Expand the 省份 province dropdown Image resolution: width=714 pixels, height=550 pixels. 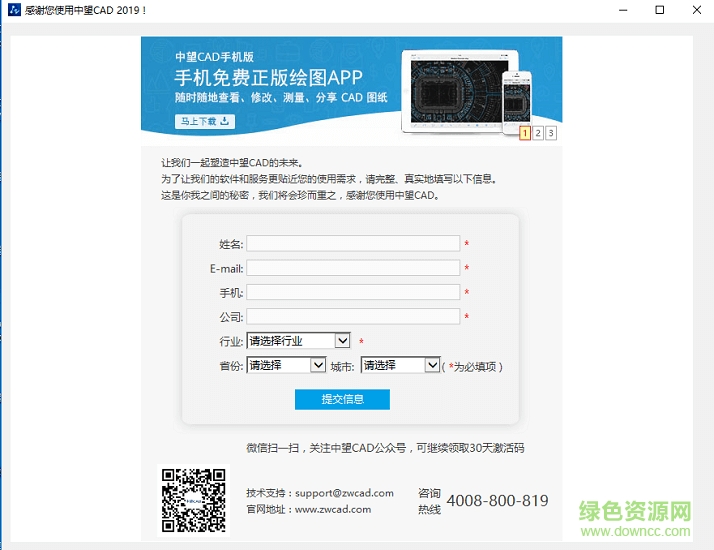(x=286, y=366)
